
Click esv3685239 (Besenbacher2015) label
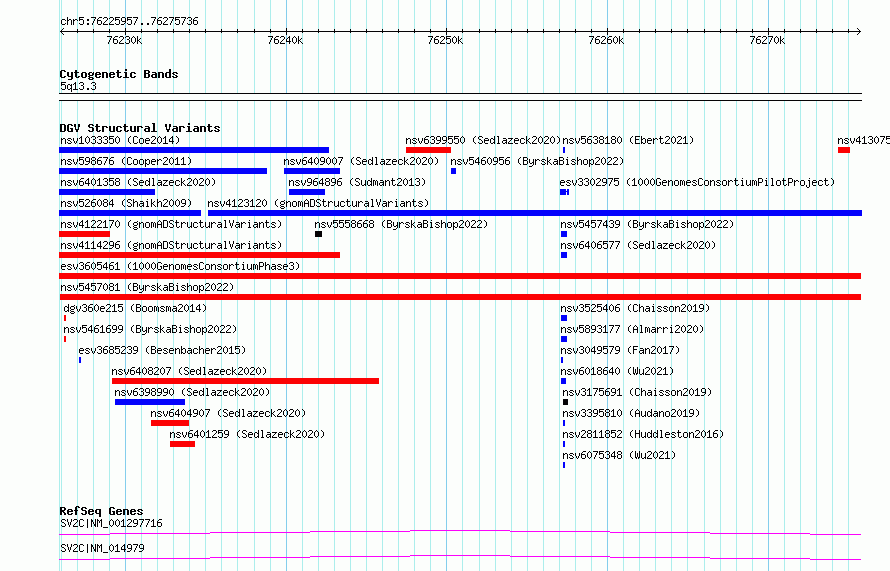point(162,350)
